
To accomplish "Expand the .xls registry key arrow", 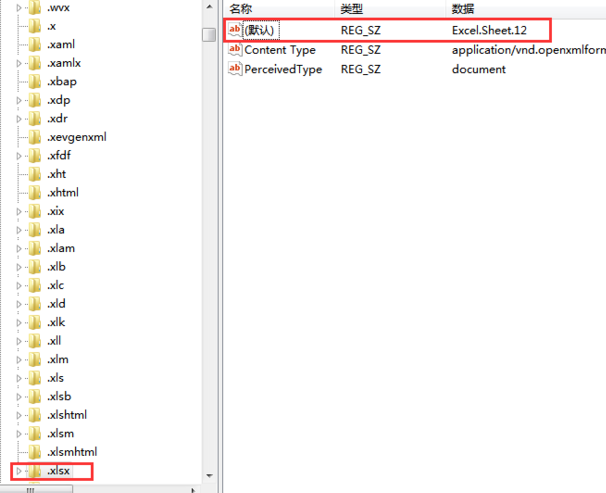I will [x=18, y=378].
